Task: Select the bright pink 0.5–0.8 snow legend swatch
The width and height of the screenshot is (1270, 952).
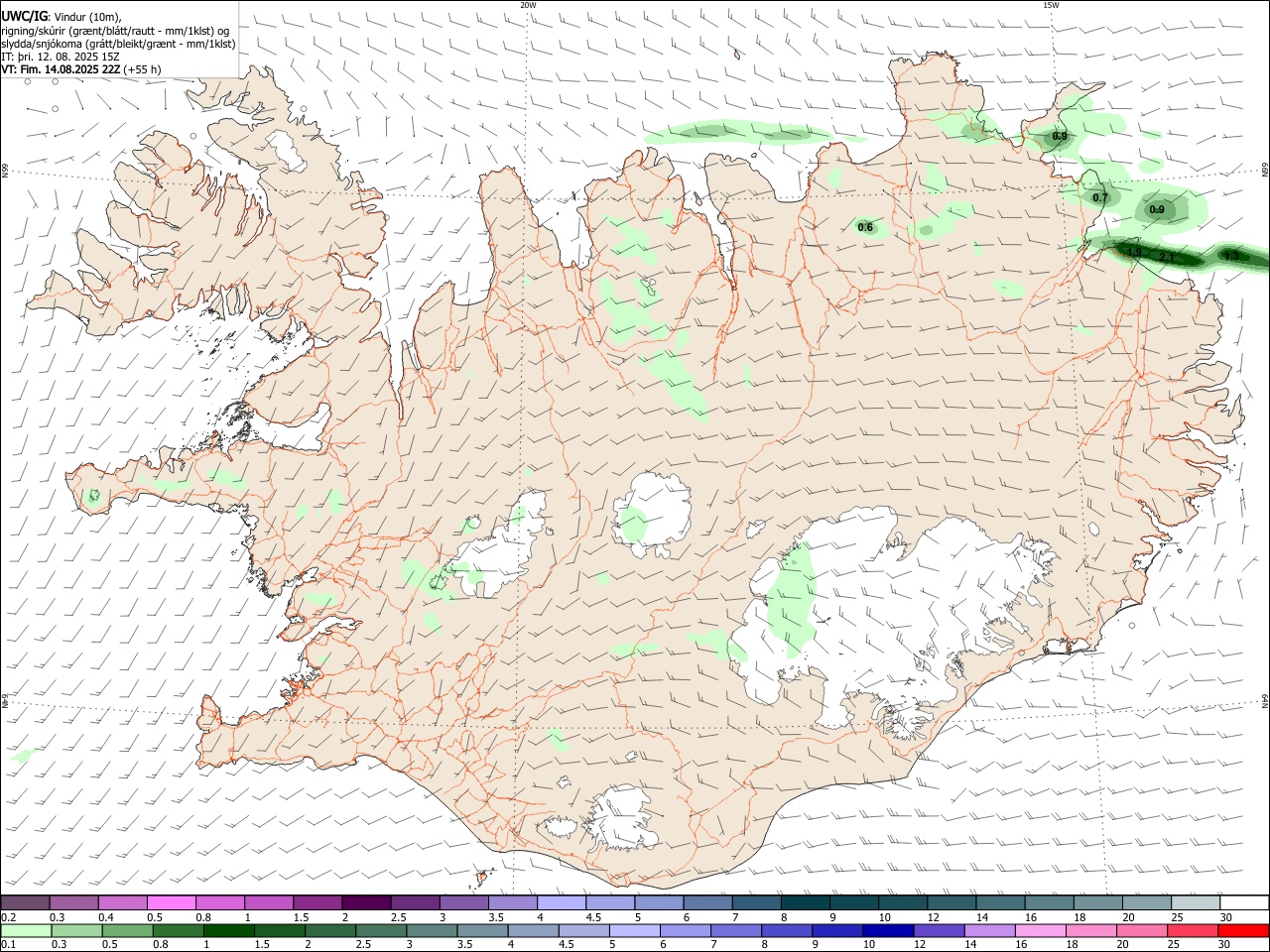Action: tap(172, 902)
